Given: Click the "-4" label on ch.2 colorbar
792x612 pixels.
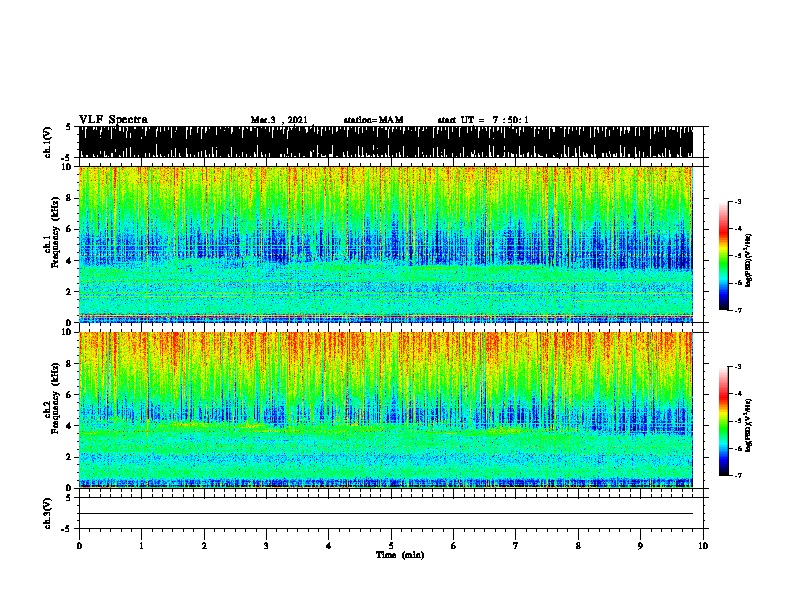Looking at the screenshot, I should coord(737,394).
